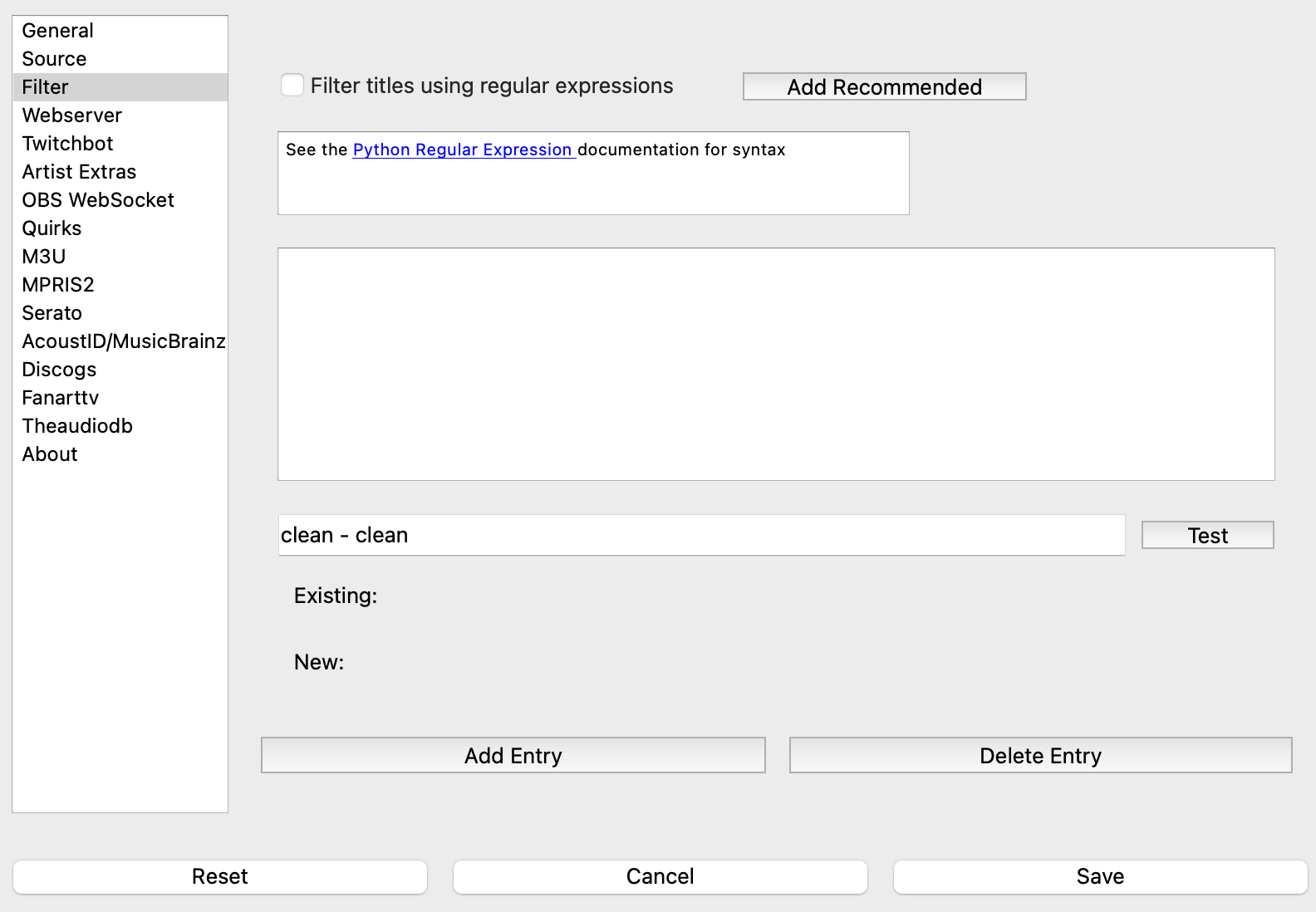Screen dimensions: 1316x912
Task: Open the Python Regular Expression documentation link
Action: pos(463,150)
